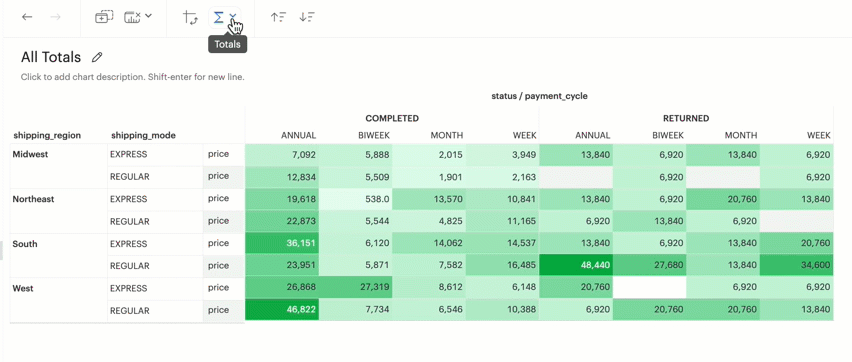Click the 2,015 cell
This screenshot has height=362, width=852.
(x=429, y=155)
